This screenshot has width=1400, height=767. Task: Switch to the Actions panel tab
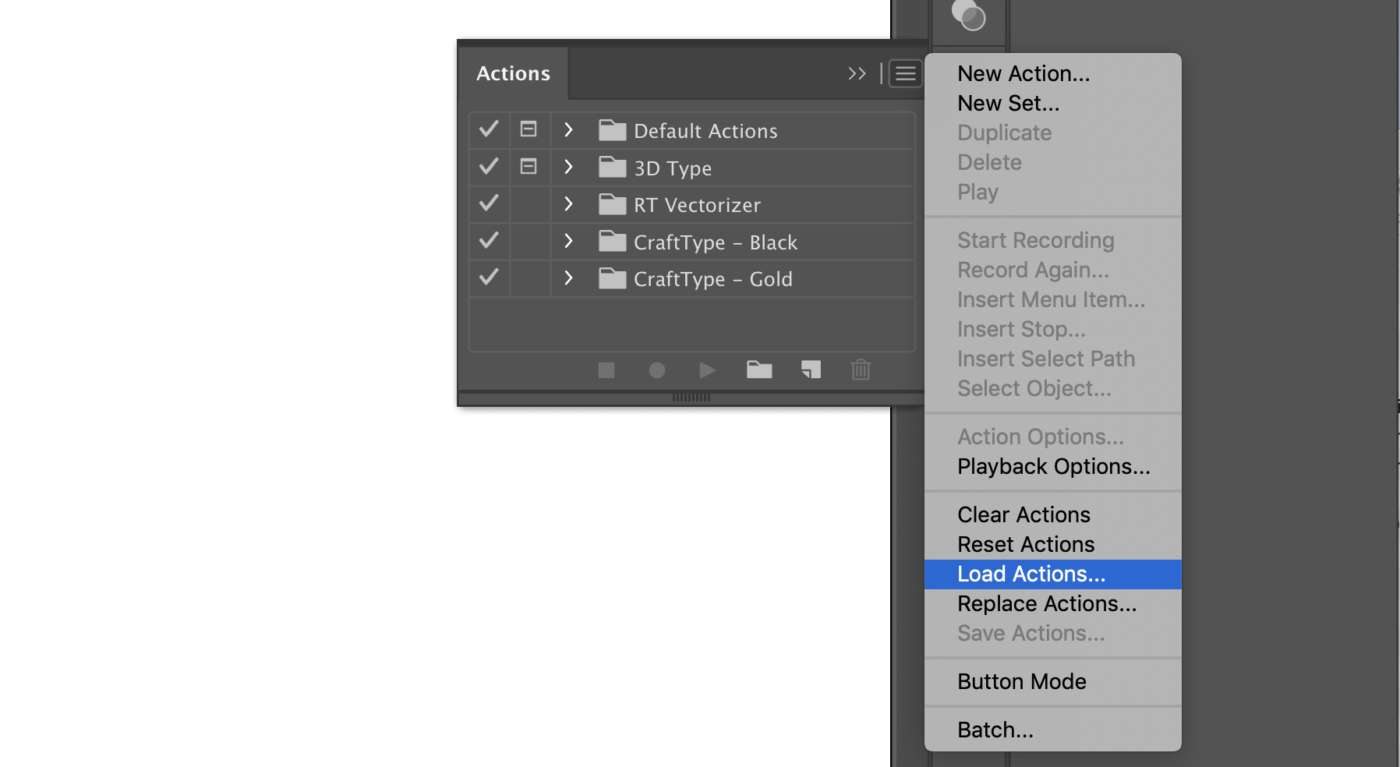tap(513, 74)
